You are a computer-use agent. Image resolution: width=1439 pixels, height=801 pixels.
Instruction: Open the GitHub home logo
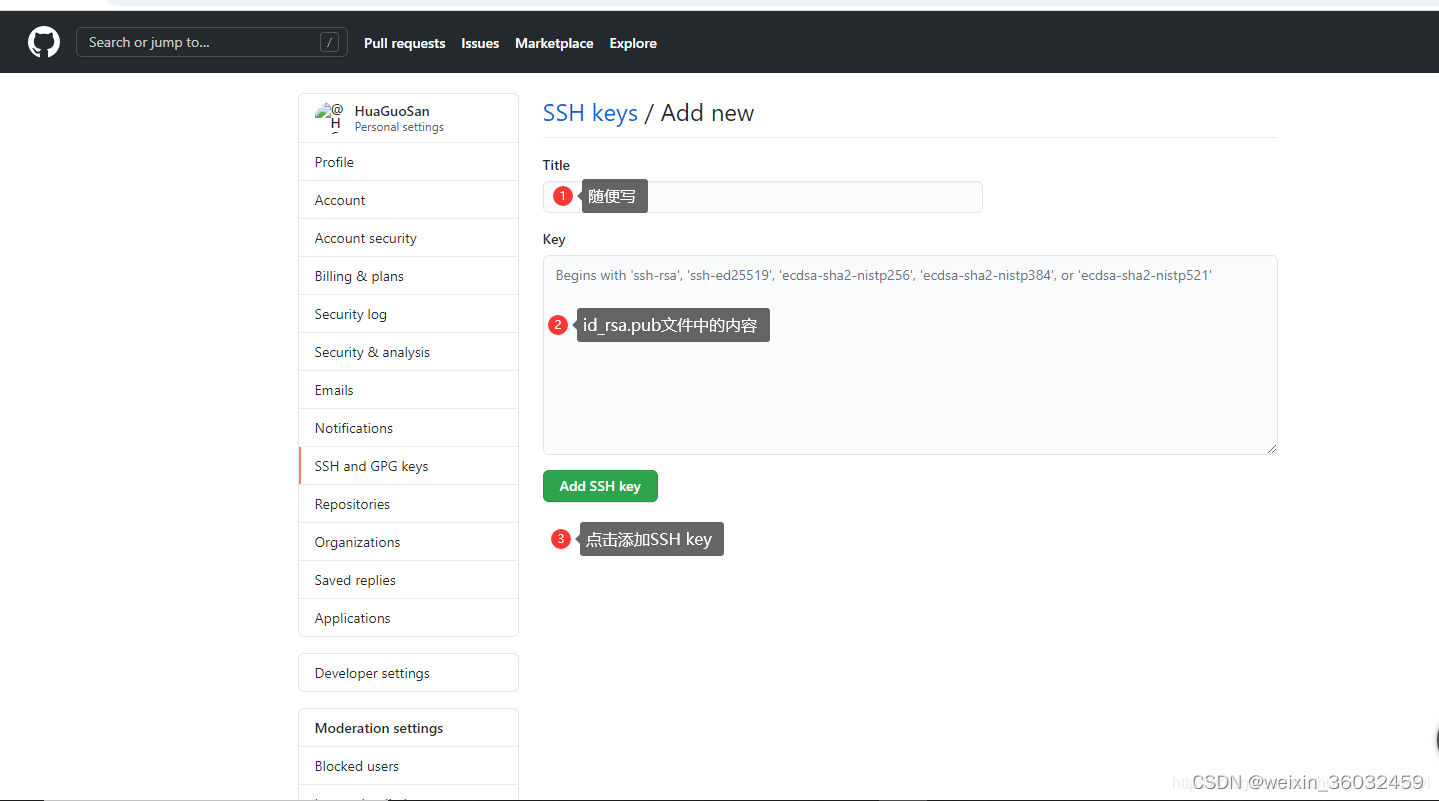pos(44,42)
